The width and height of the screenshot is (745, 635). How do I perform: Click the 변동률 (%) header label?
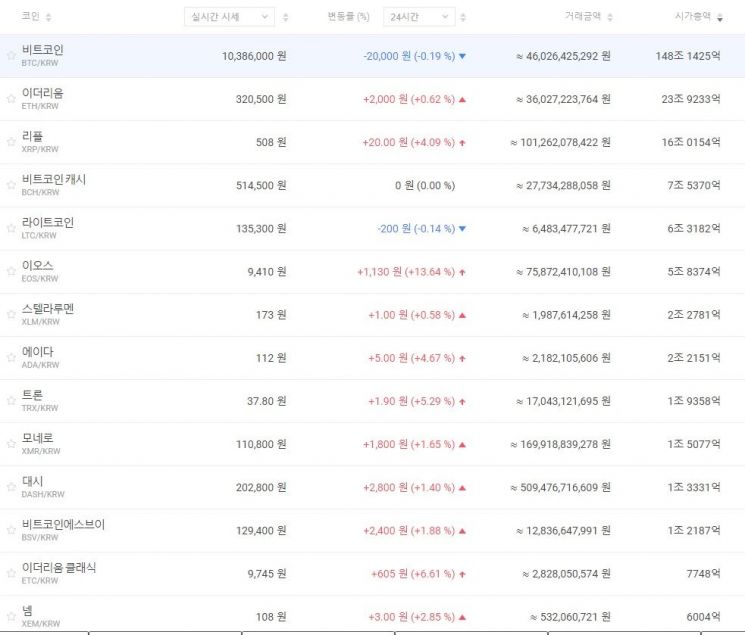coord(348,17)
